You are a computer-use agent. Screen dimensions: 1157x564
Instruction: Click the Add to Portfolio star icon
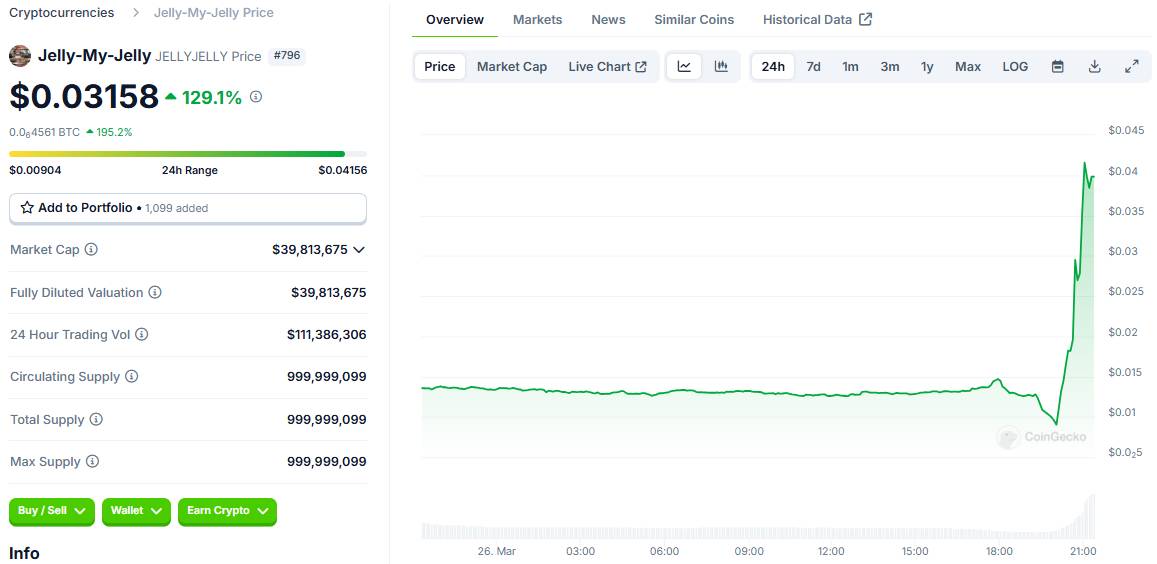pyautogui.click(x=27, y=208)
